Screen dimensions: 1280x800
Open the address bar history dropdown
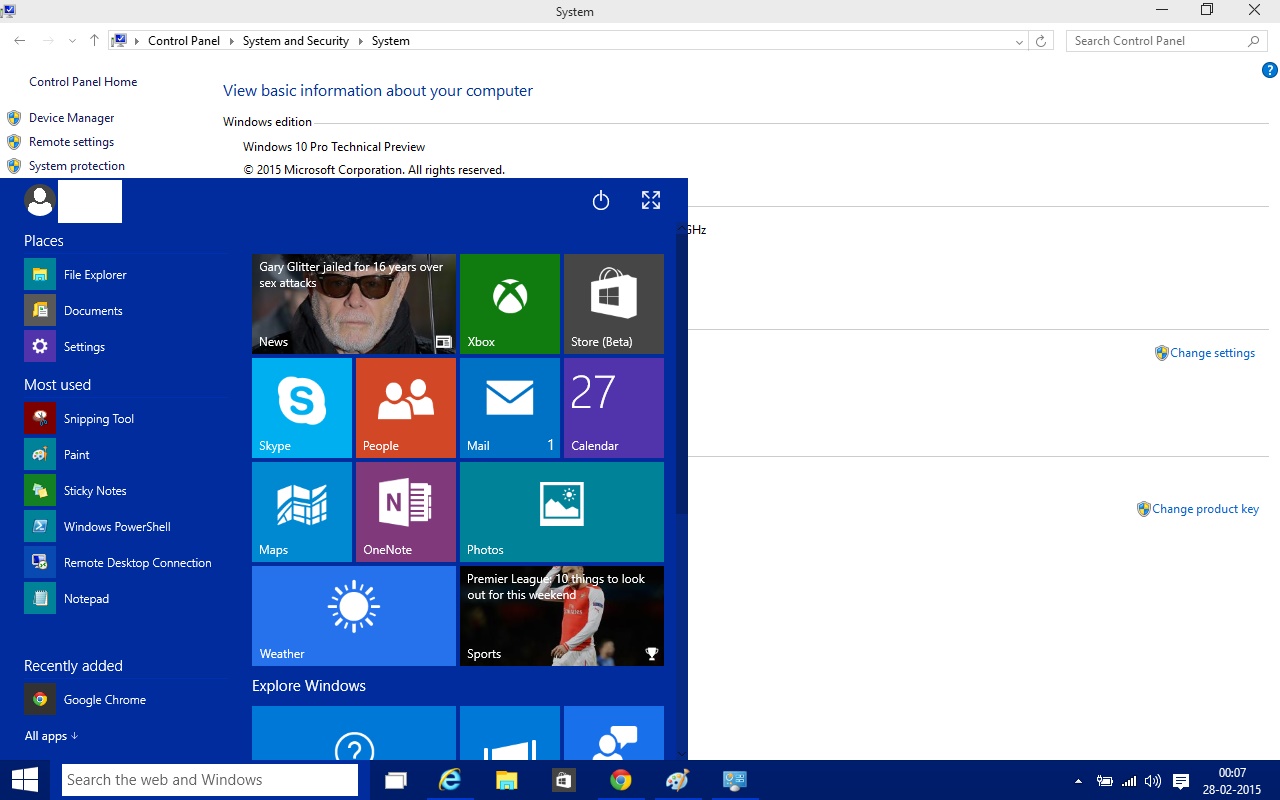click(x=1019, y=41)
